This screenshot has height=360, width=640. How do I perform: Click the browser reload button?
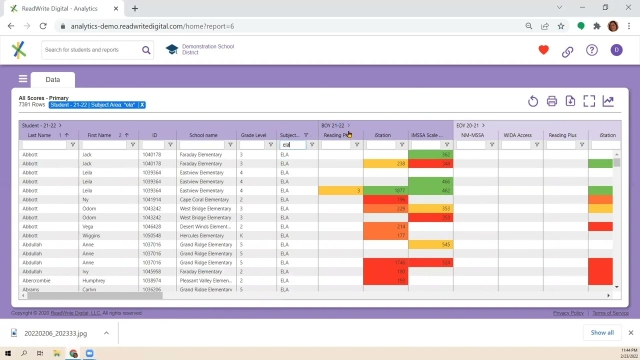click(x=43, y=26)
